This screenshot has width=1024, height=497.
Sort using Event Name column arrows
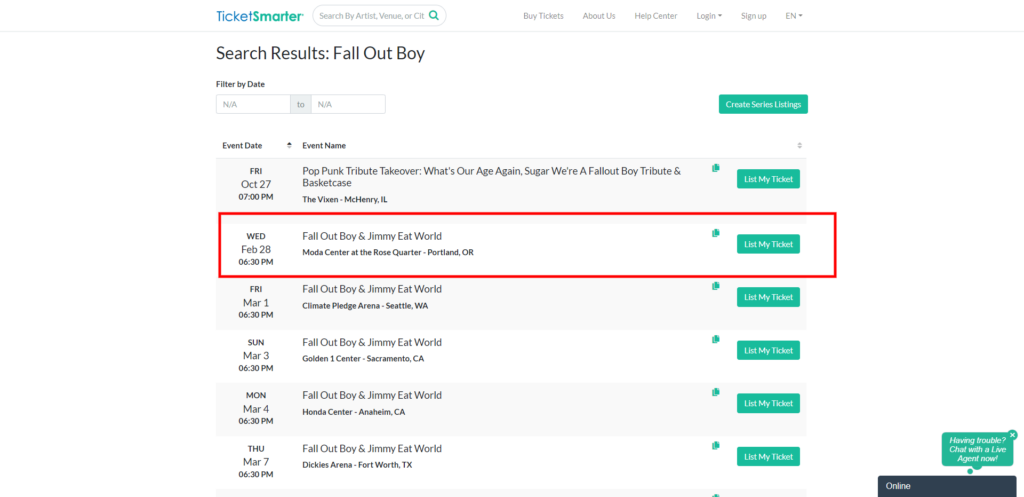click(799, 146)
